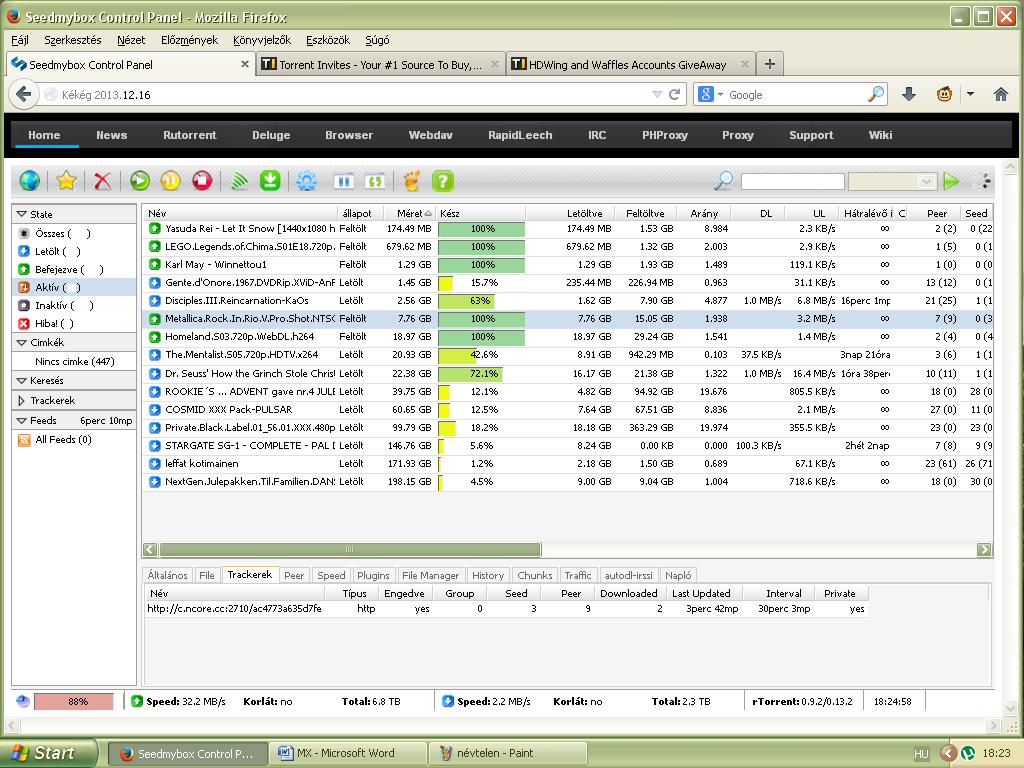
Task: Open the Google search engine selector arrow
Action: 720,95
